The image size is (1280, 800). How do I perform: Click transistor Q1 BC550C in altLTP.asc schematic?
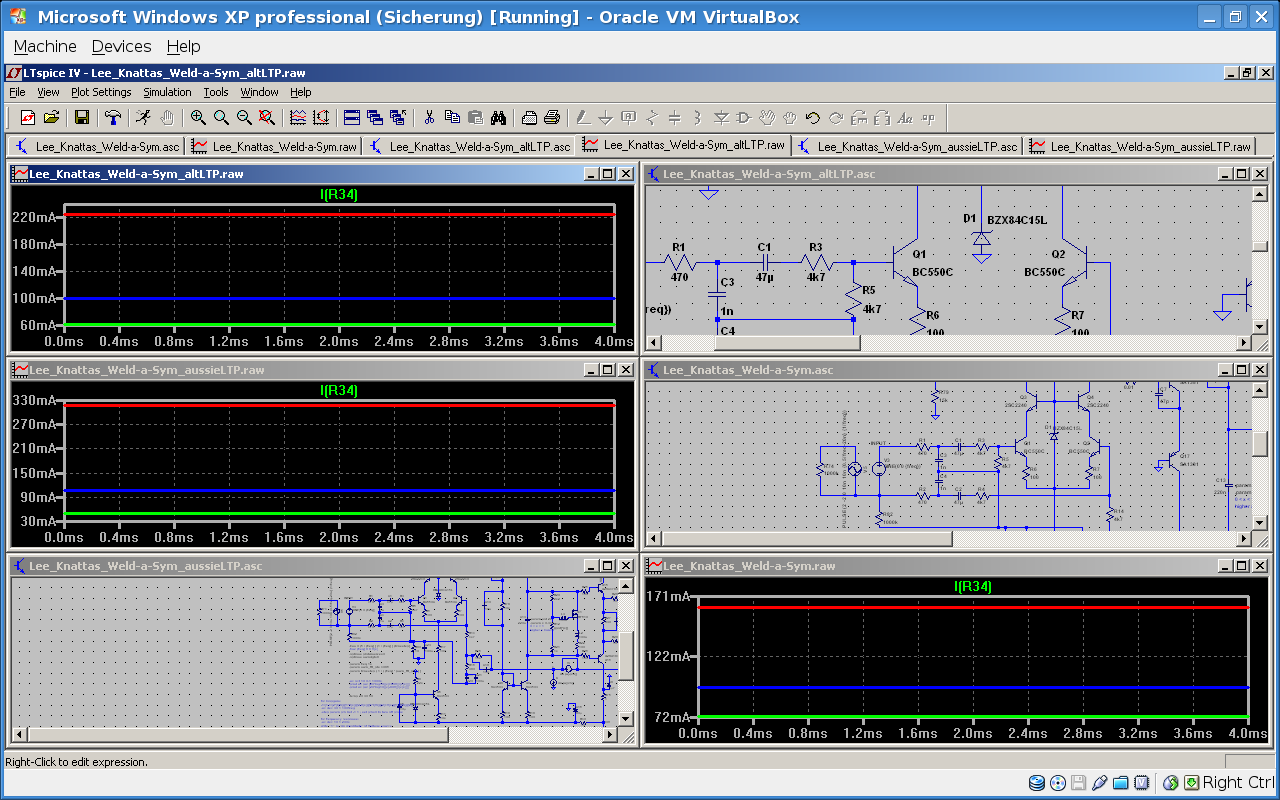(x=907, y=262)
